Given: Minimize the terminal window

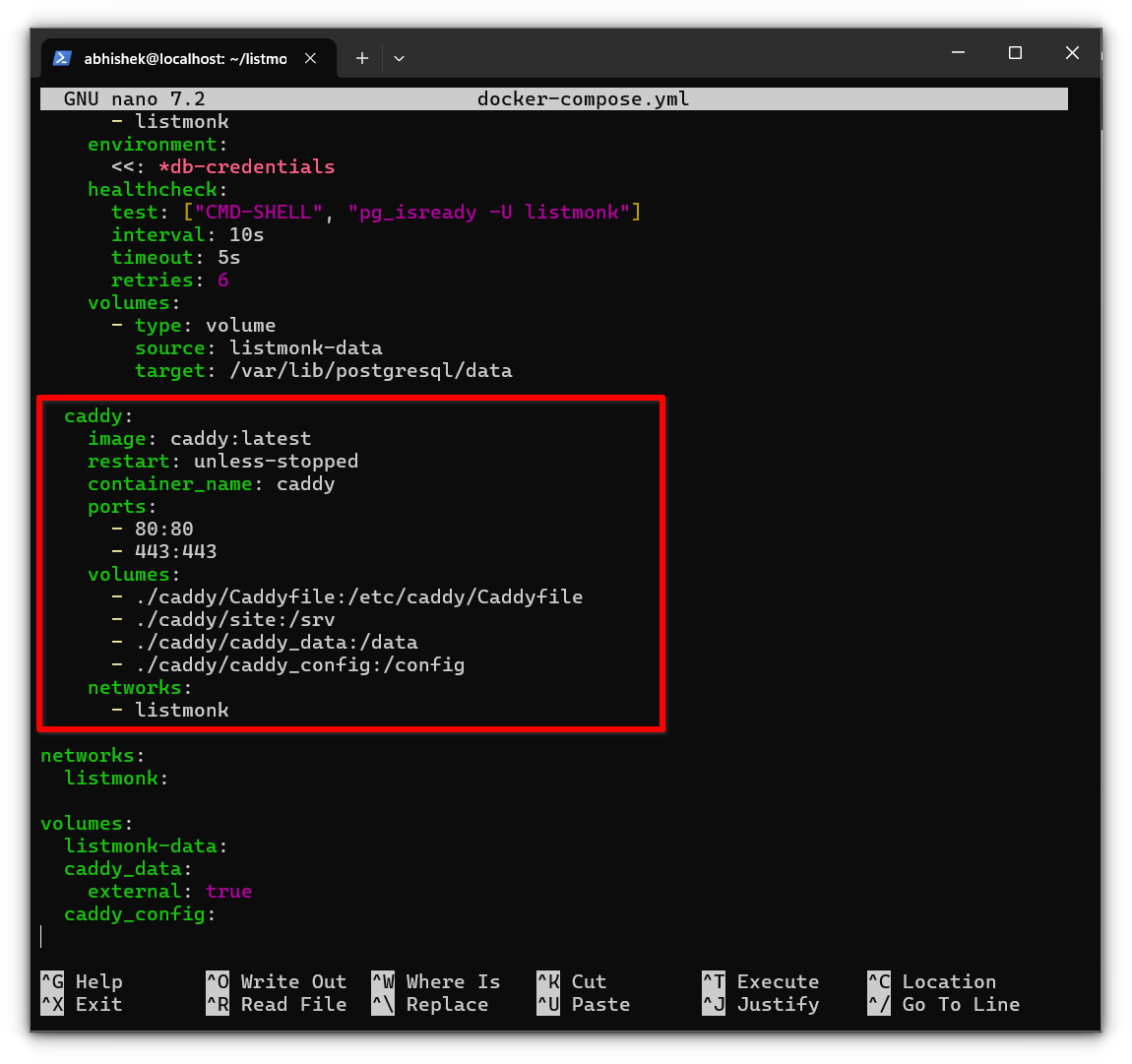Looking at the screenshot, I should point(959,53).
